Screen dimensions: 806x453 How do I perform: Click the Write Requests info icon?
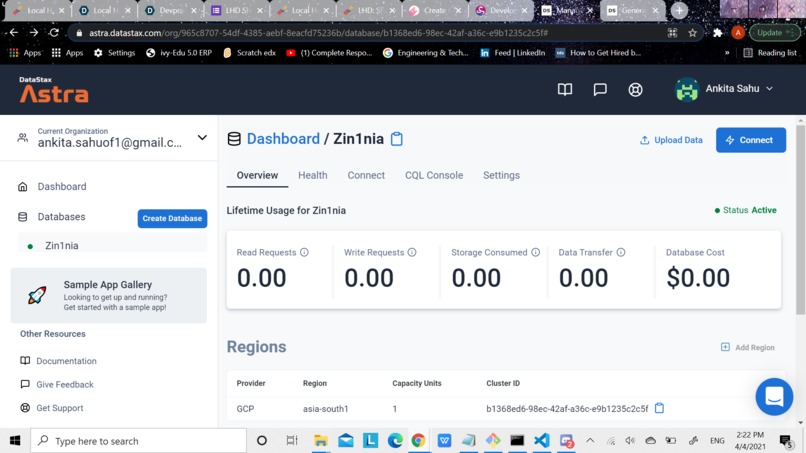[412, 252]
